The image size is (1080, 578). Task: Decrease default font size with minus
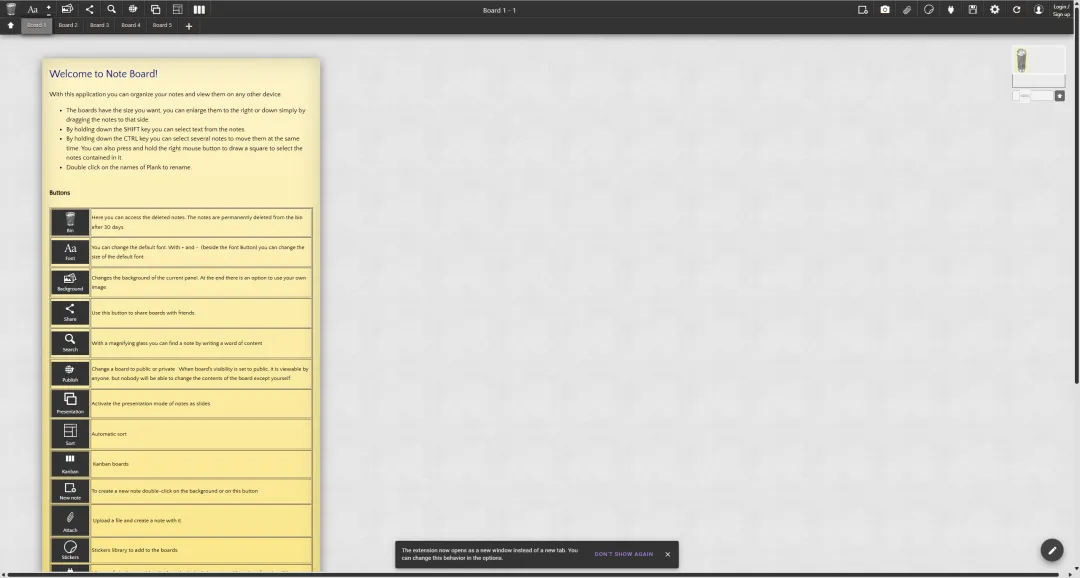point(48,13)
